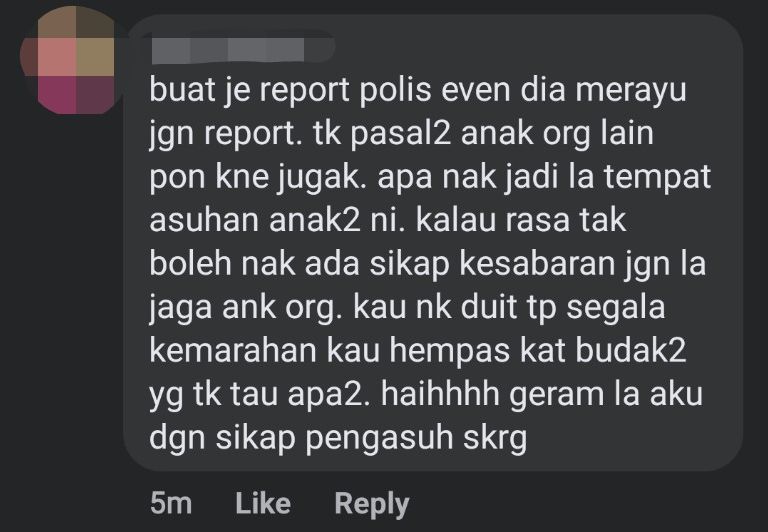The width and height of the screenshot is (768, 532).
Task: Click the word "pasal2" in the comment
Action: point(401,134)
